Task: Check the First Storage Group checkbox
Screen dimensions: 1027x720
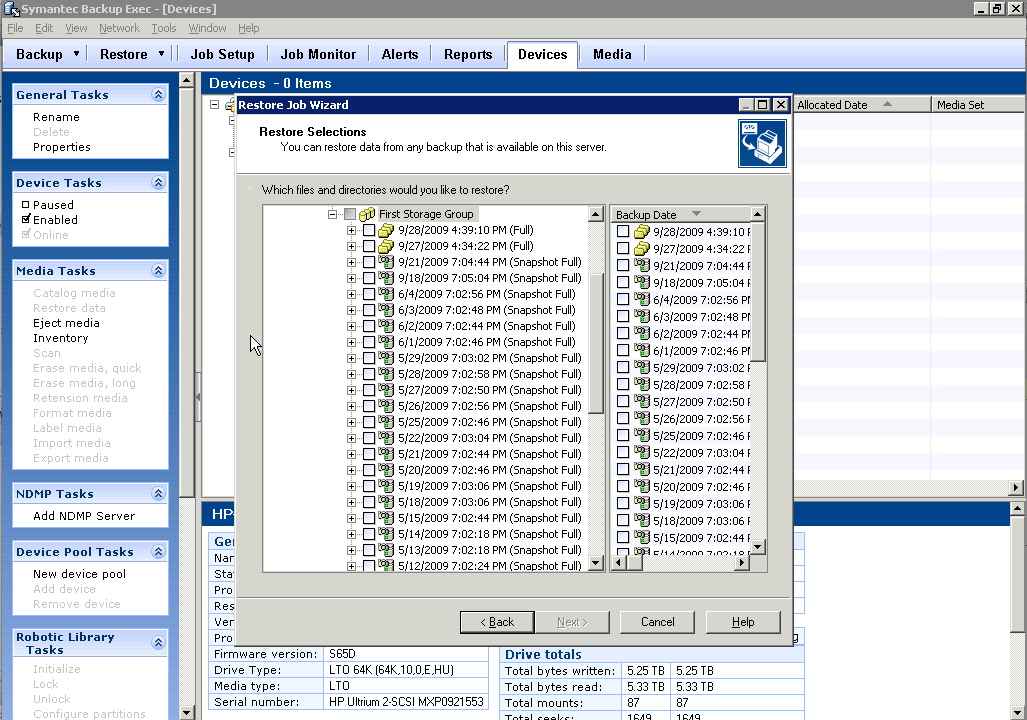Action: (x=350, y=214)
